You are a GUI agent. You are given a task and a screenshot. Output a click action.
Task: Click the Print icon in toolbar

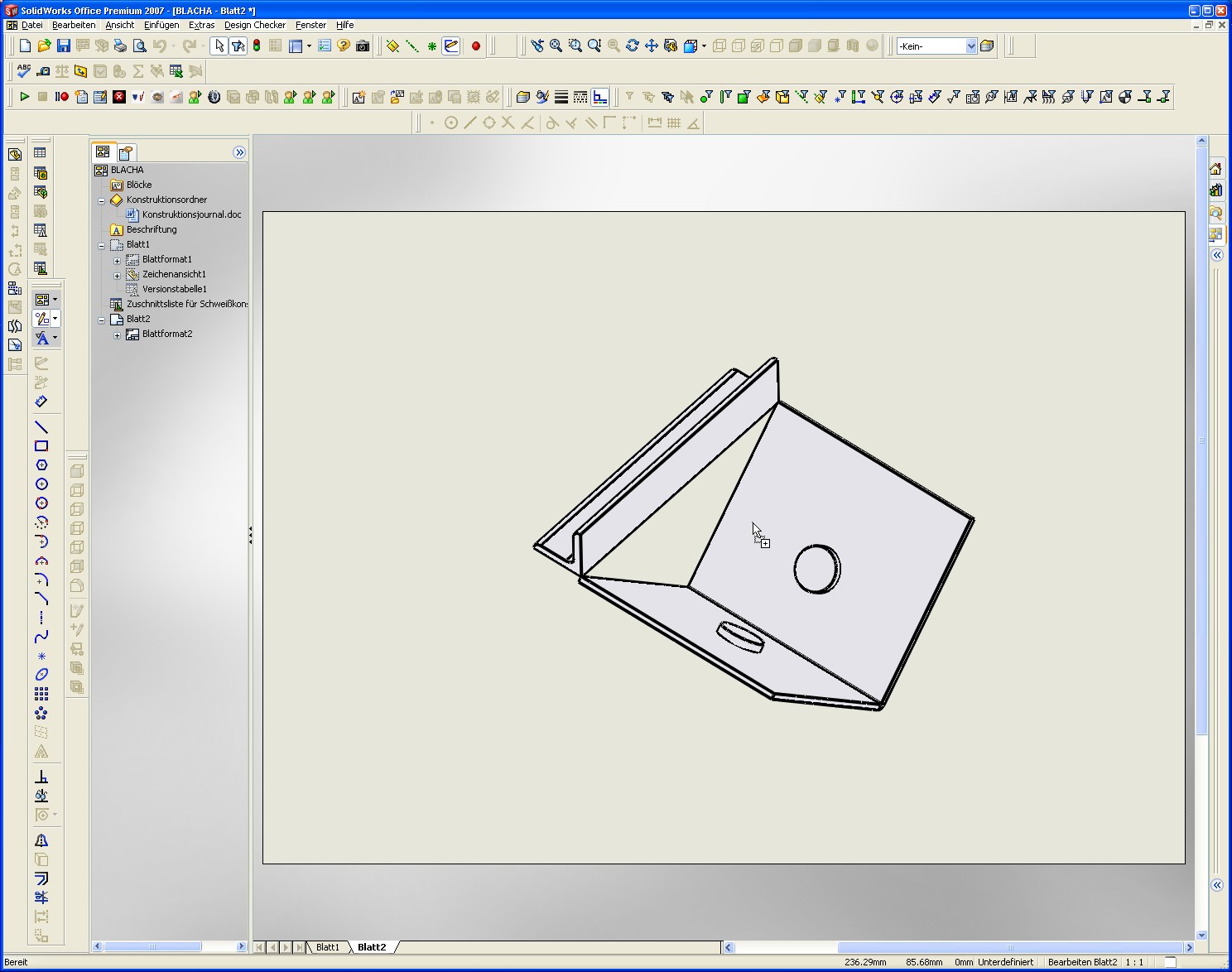tap(120, 46)
